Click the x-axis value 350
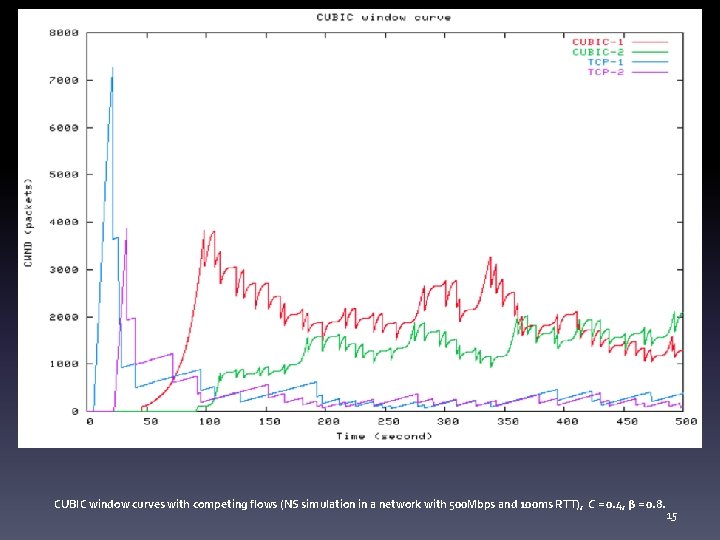 tap(508, 421)
